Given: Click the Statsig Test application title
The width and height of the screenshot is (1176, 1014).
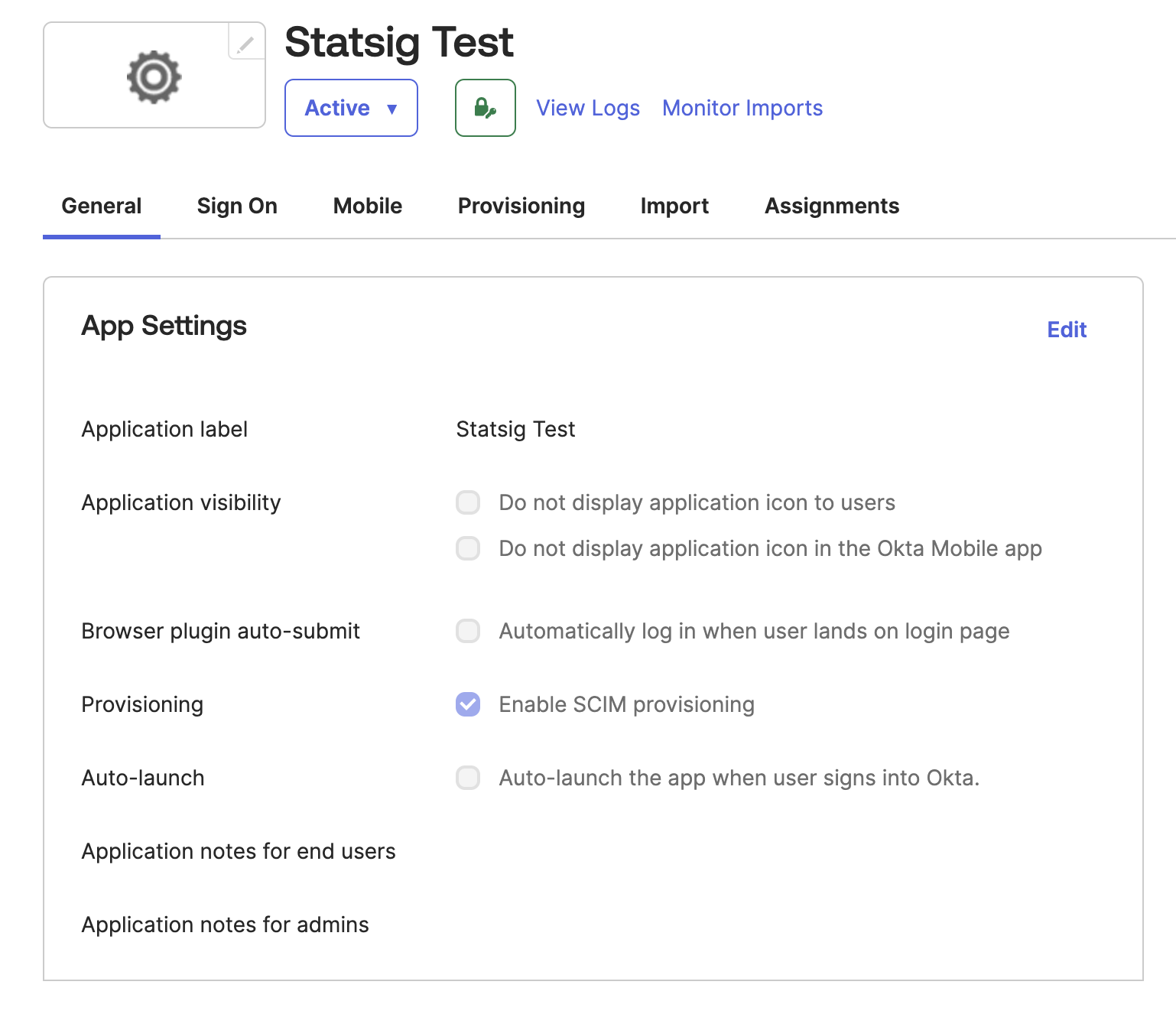Looking at the screenshot, I should pyautogui.click(x=399, y=43).
